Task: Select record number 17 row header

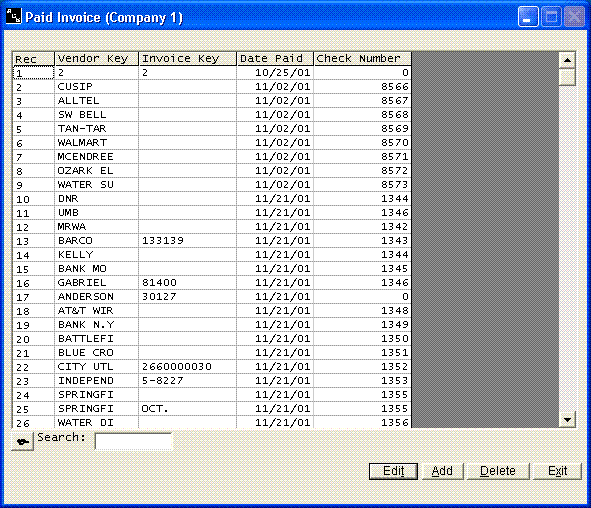Action: (34, 297)
